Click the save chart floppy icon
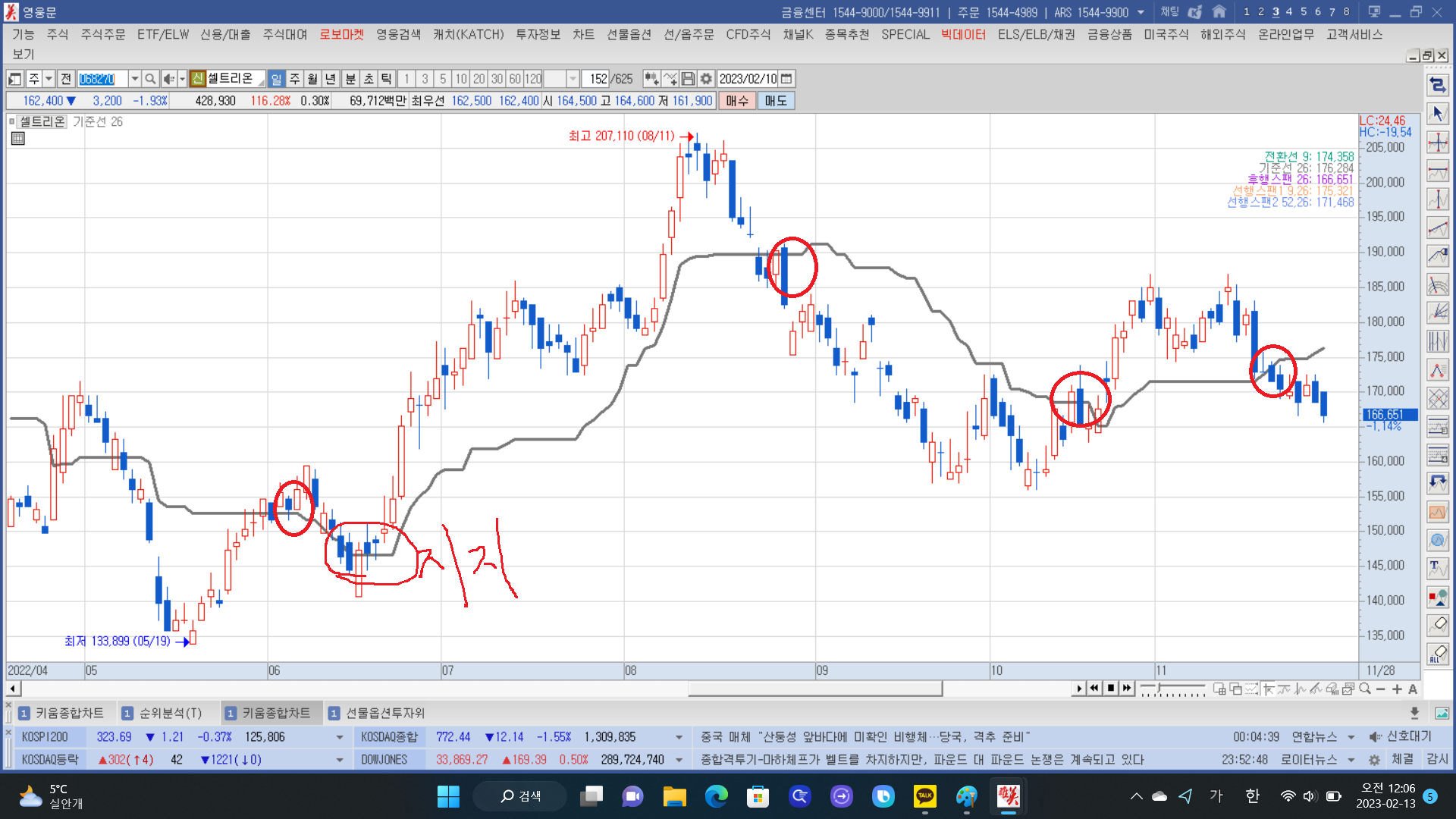 coord(688,79)
